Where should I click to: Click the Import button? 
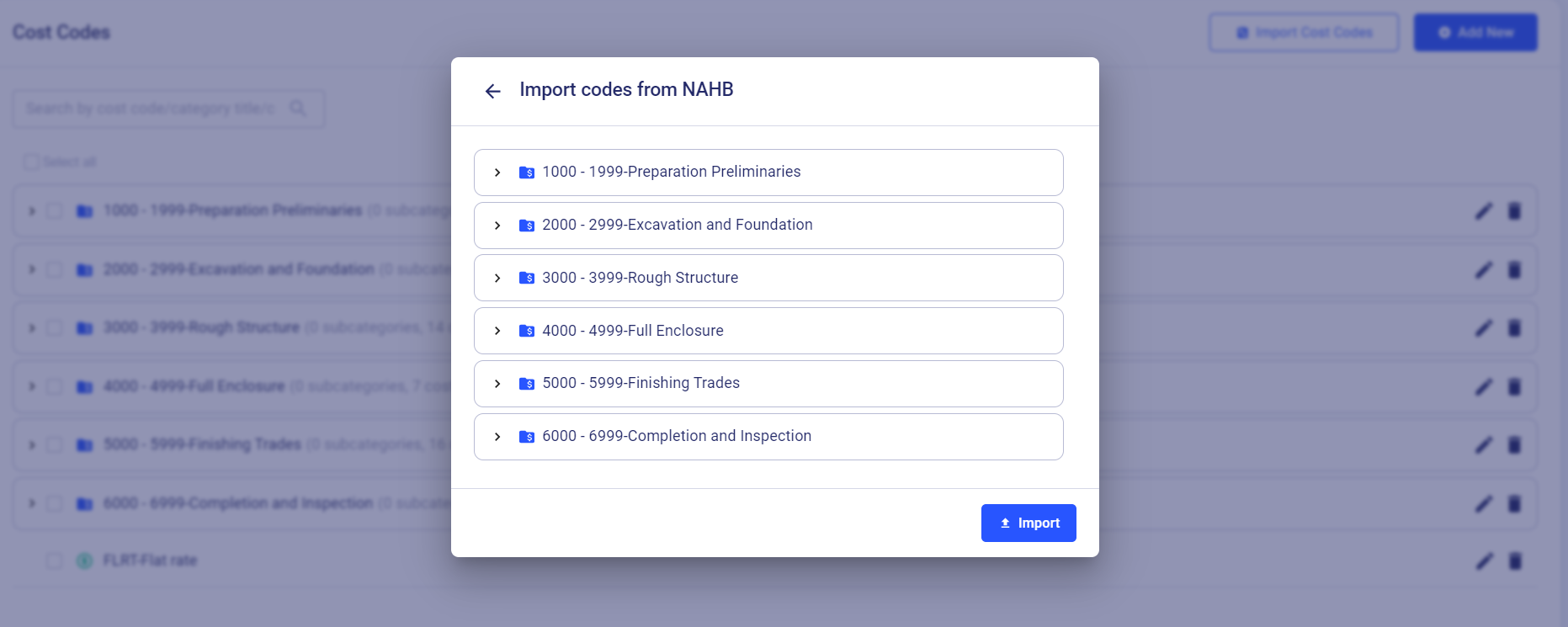pyautogui.click(x=1028, y=523)
